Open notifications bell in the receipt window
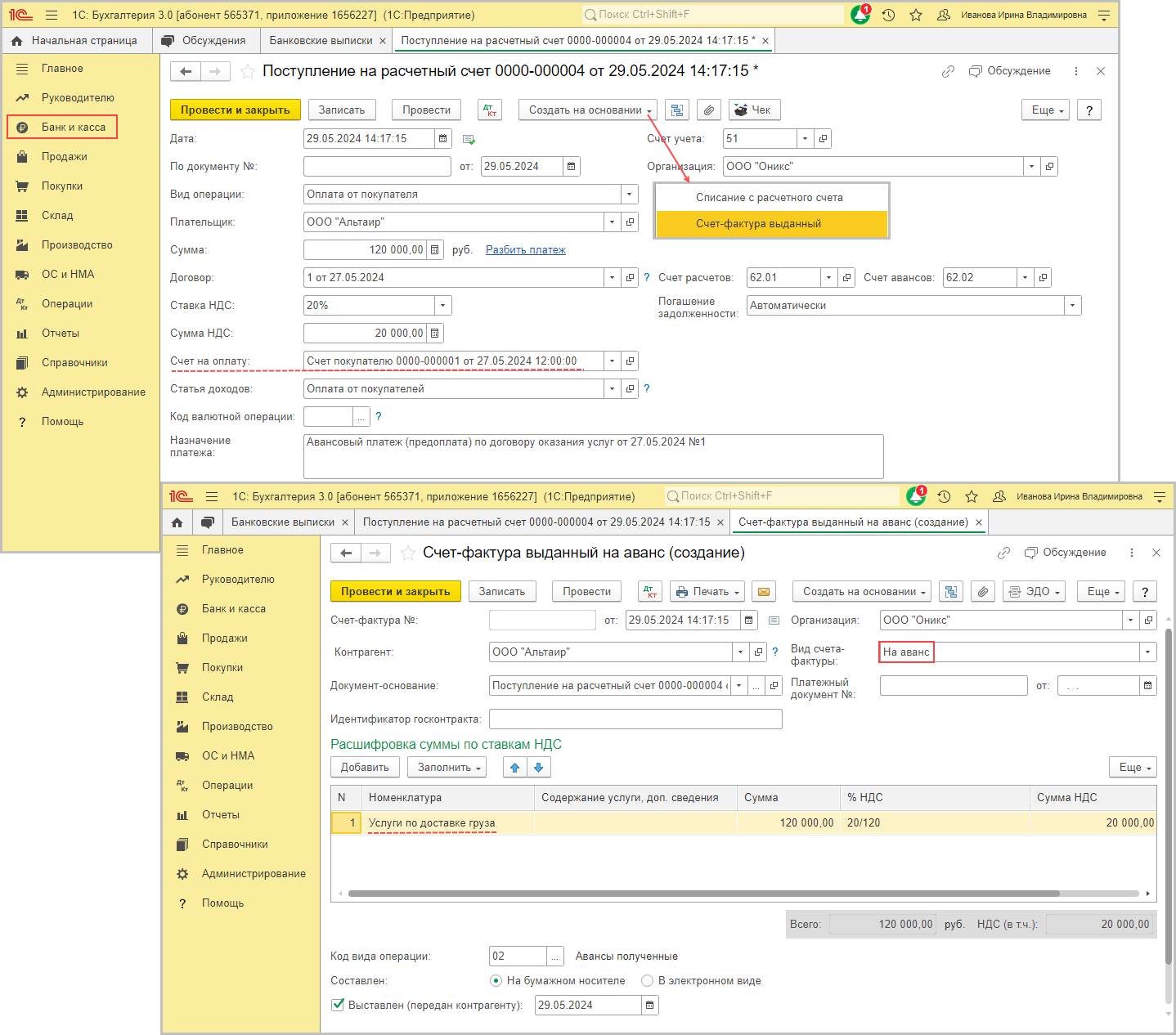 tap(860, 15)
